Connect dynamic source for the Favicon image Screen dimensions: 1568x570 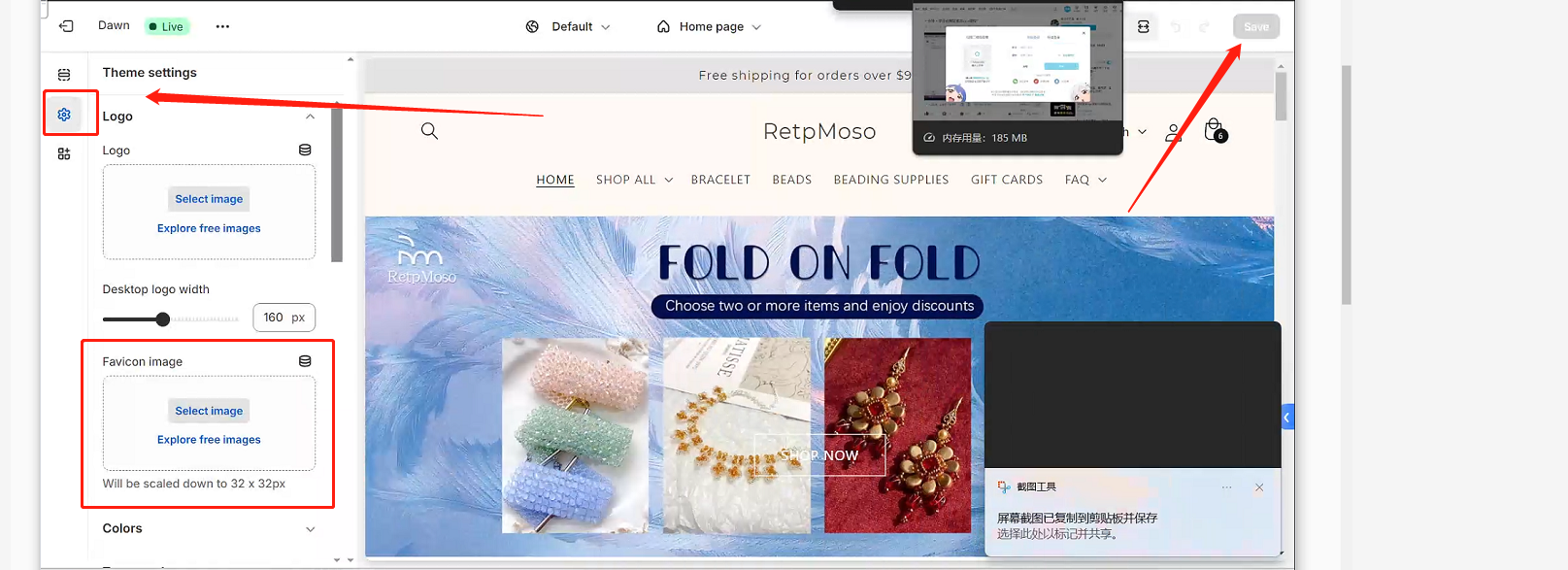[305, 361]
